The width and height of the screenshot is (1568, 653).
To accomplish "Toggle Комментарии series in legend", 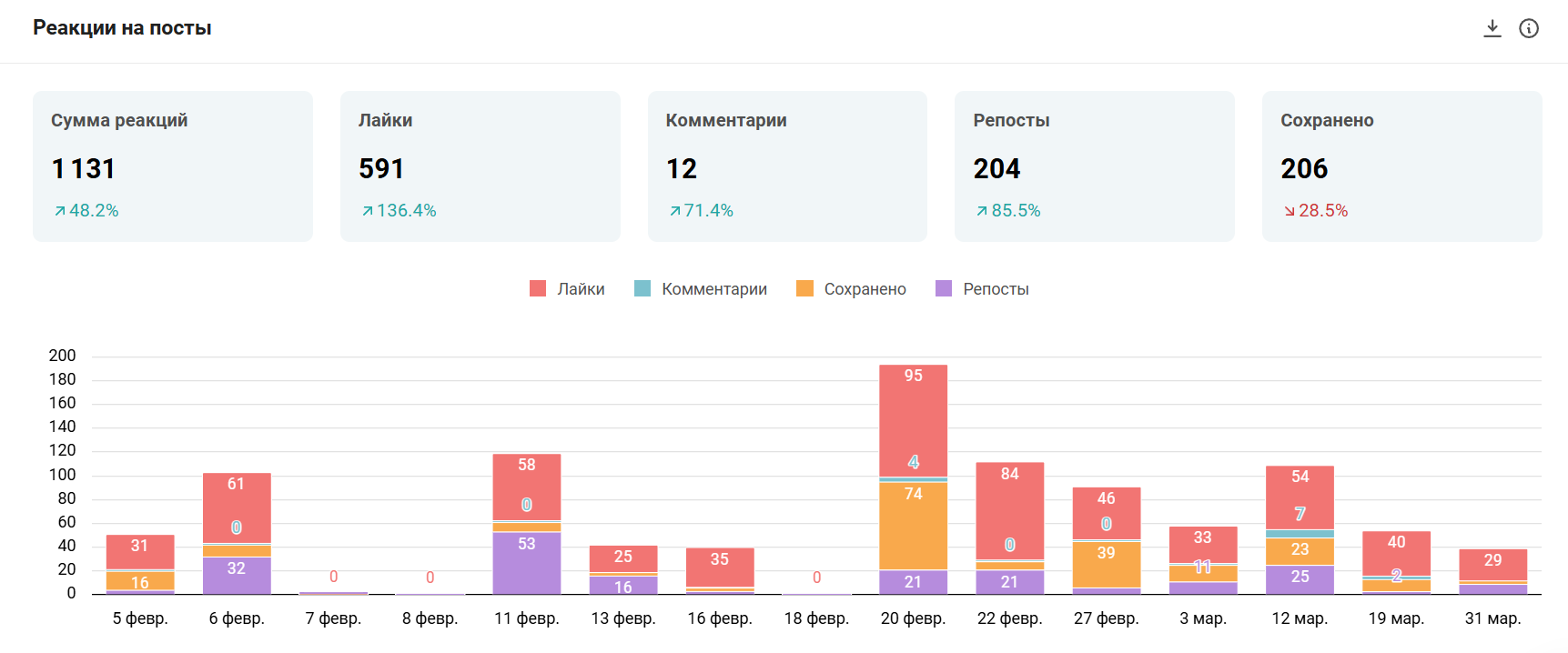I will (701, 289).
